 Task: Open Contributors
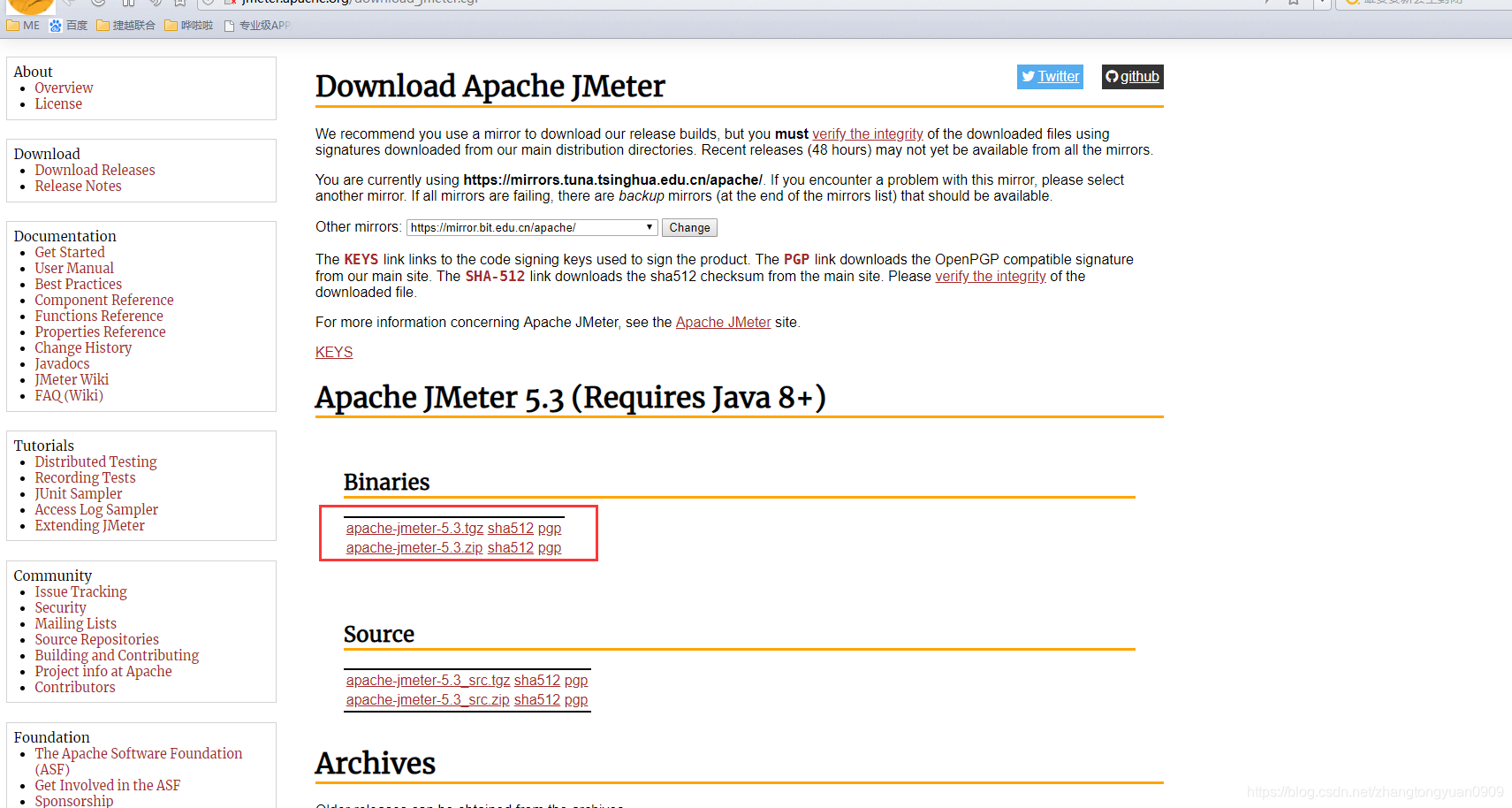click(75, 688)
